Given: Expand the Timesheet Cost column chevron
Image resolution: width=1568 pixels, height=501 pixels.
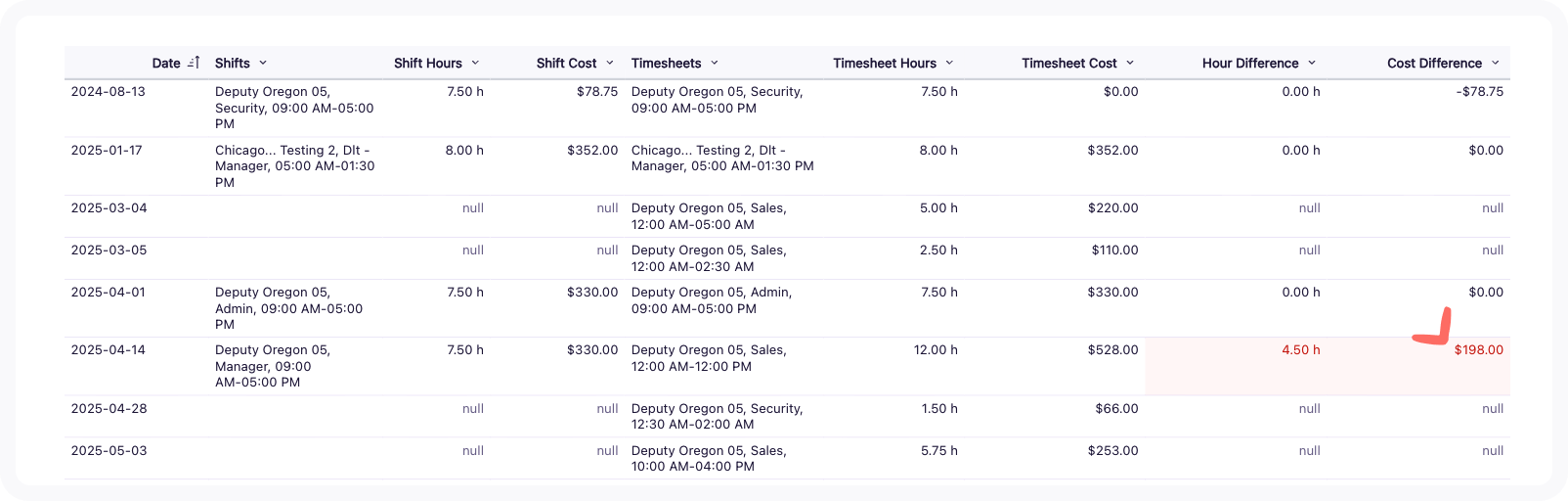Looking at the screenshot, I should click(1130, 63).
